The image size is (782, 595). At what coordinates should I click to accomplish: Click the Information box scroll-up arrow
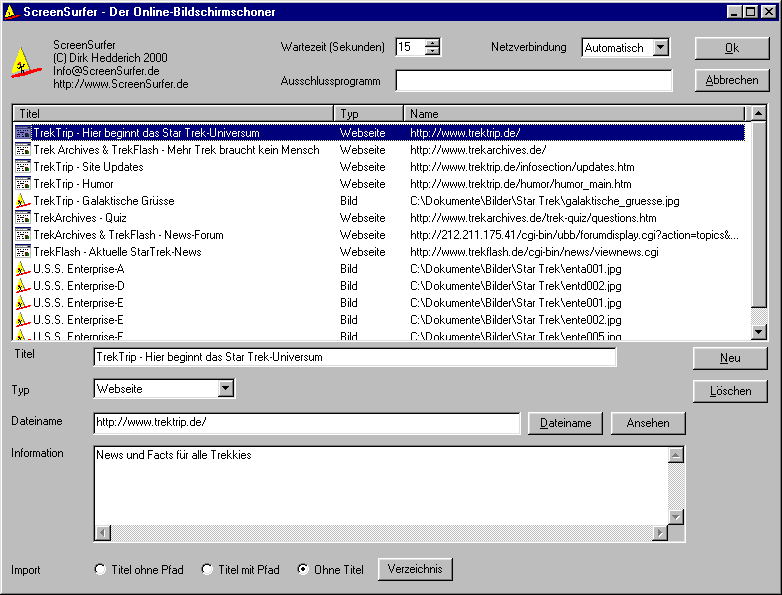tap(676, 455)
